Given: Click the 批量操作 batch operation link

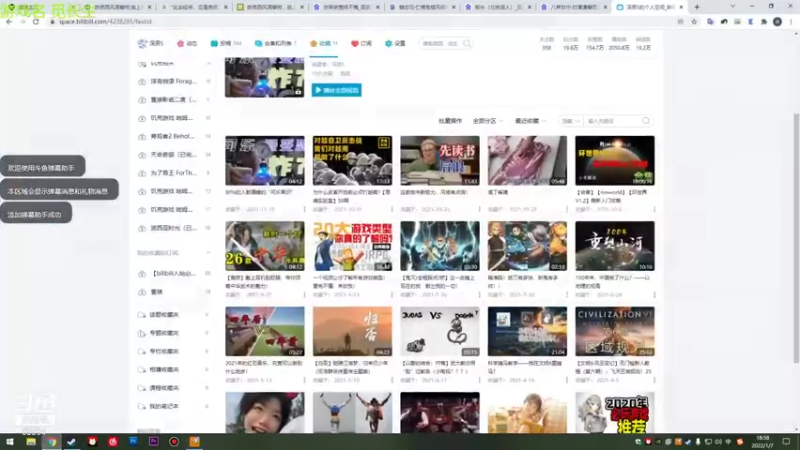Looking at the screenshot, I should [450, 121].
